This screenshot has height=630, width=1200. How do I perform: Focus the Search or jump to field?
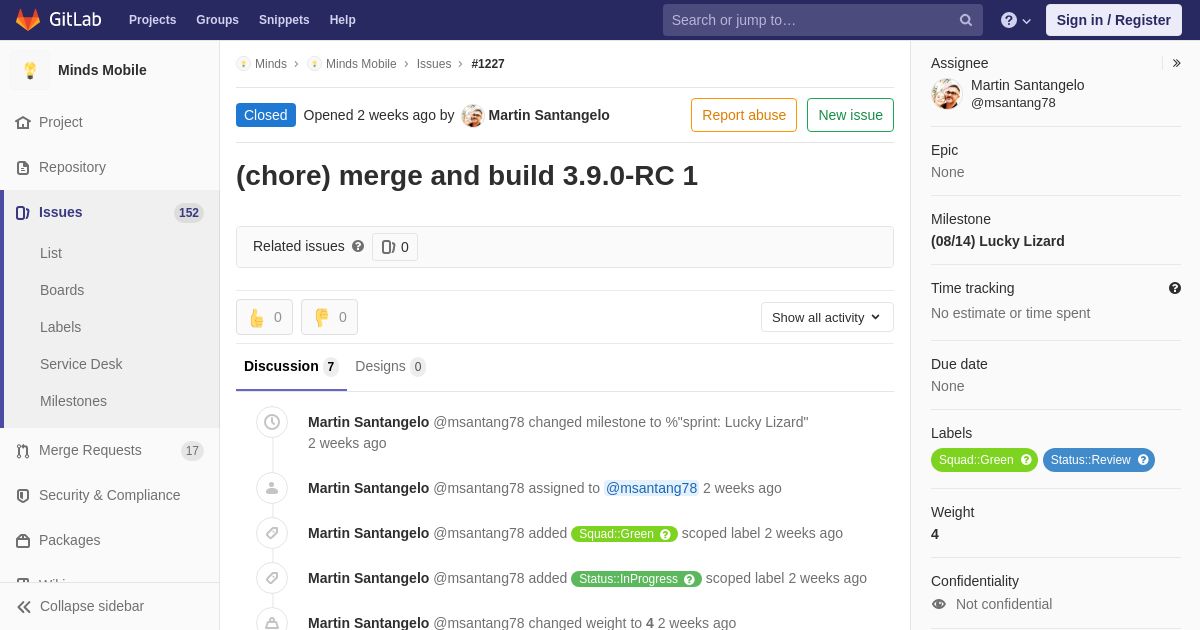tap(822, 20)
